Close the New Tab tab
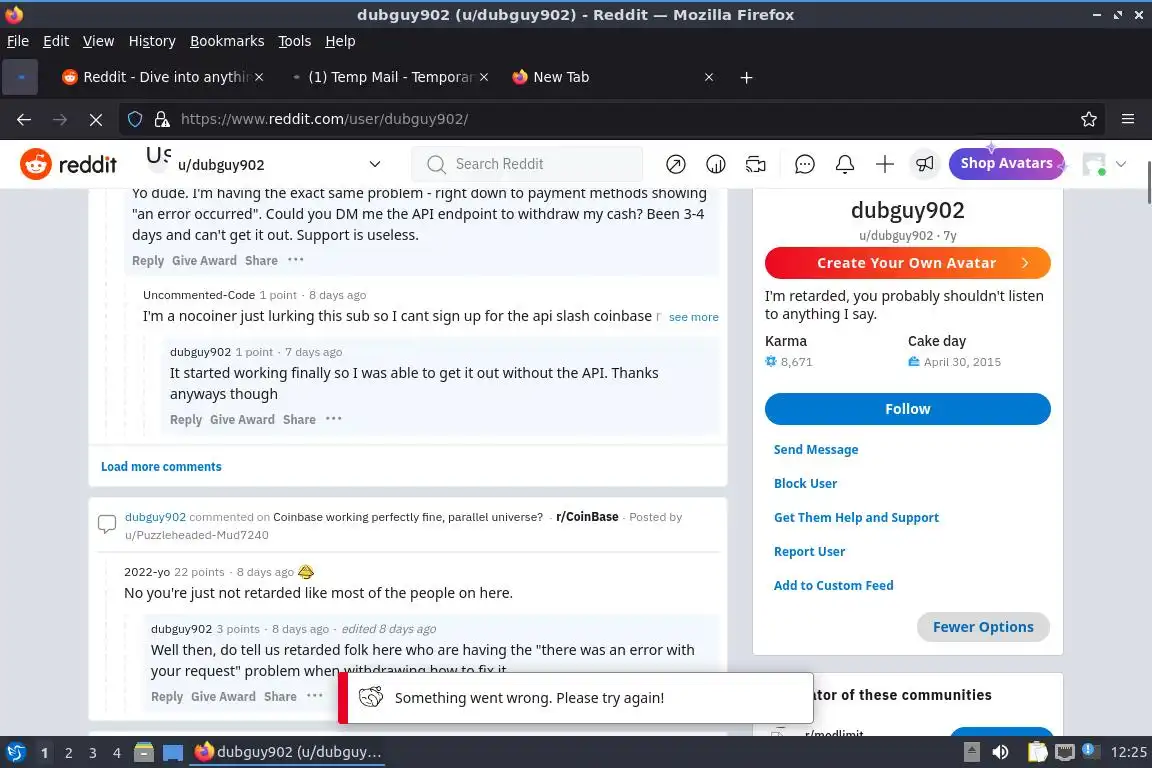This screenshot has width=1152, height=768. tap(708, 77)
